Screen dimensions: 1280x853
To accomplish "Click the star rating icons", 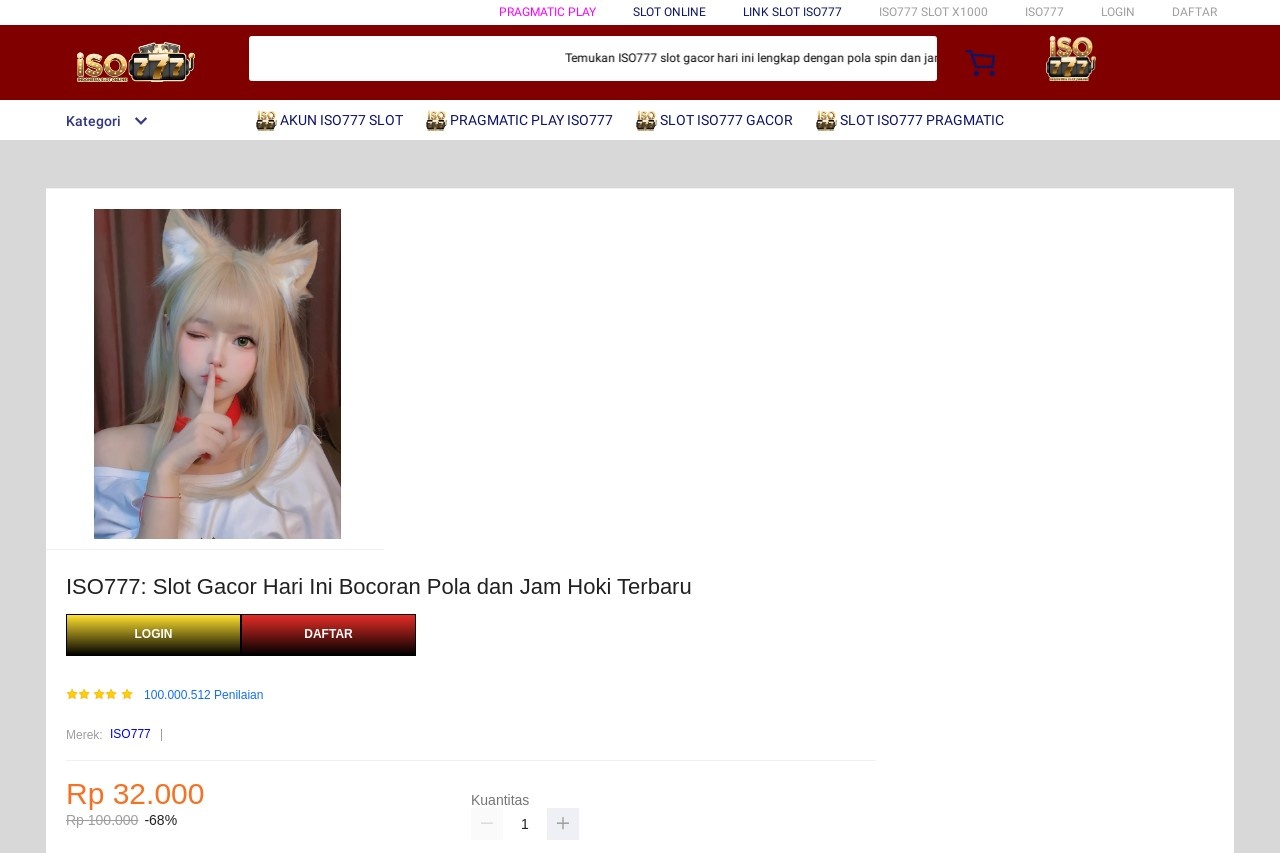I will point(100,694).
